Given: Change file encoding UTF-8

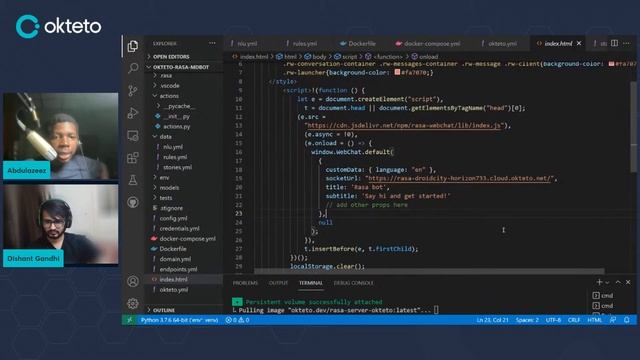Looking at the screenshot, I should [553, 320].
